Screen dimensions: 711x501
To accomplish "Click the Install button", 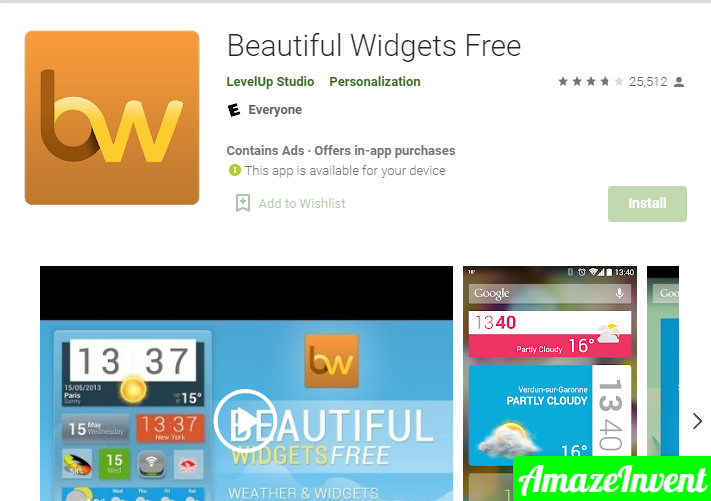I will coord(647,204).
